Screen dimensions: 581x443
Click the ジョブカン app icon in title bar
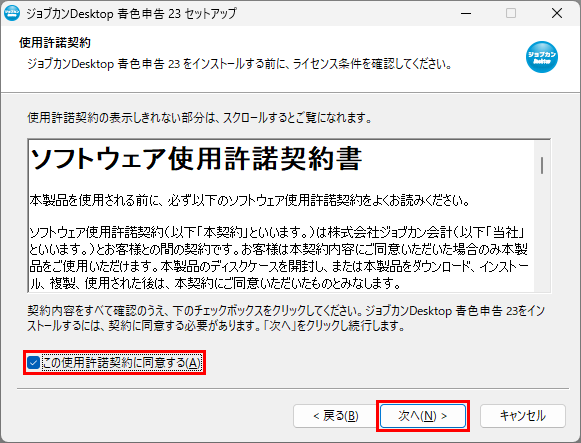tap(12, 13)
